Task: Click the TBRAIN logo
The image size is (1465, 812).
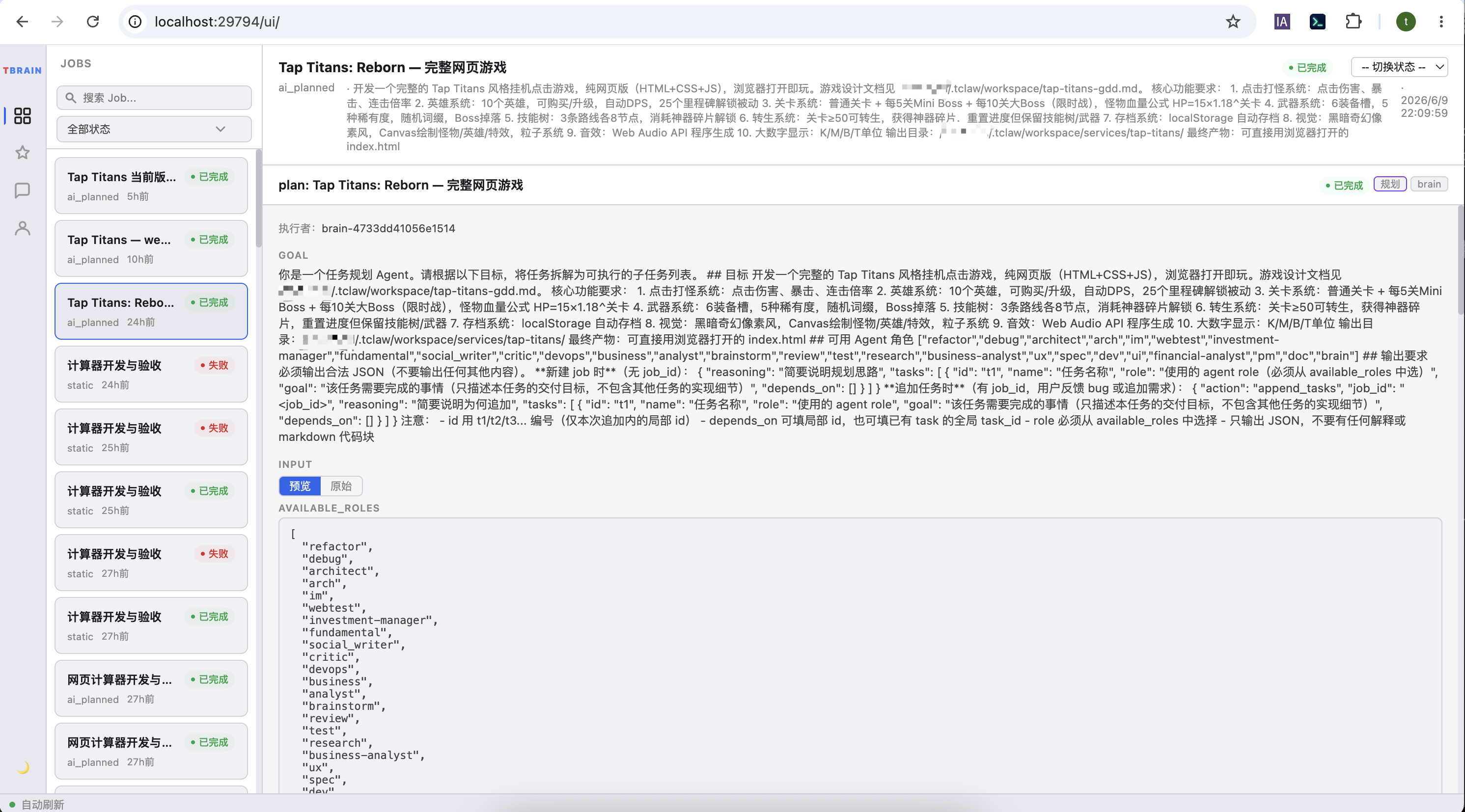Action: (22, 71)
